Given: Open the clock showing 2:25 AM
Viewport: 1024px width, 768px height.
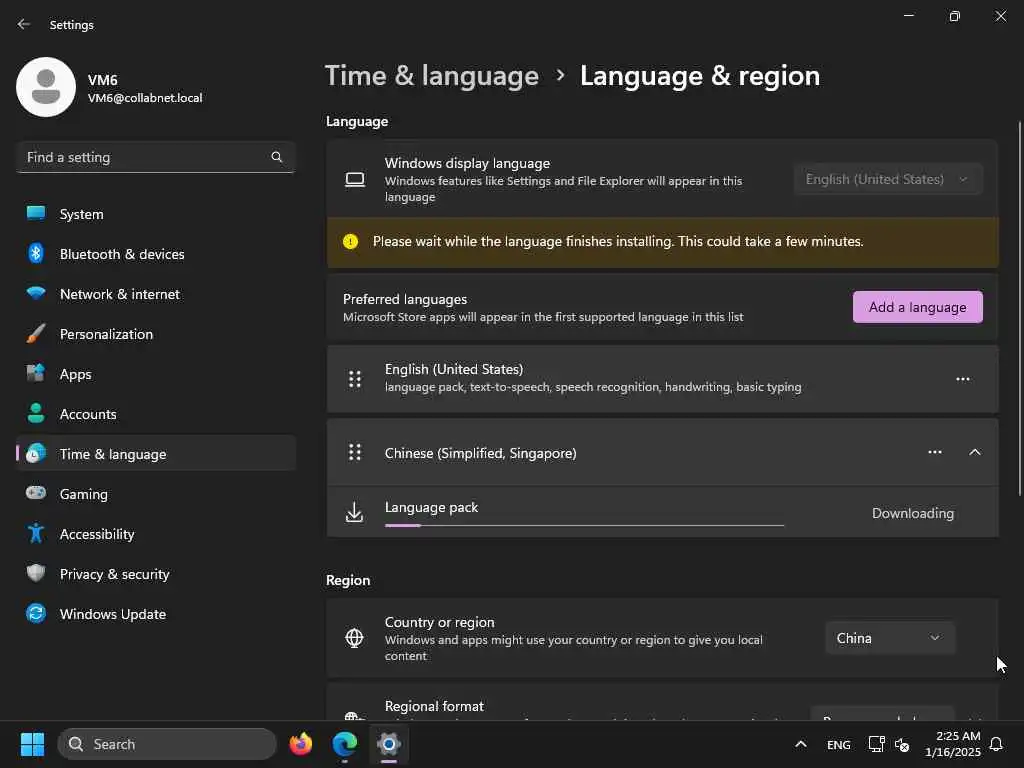Looking at the screenshot, I should pos(953,744).
